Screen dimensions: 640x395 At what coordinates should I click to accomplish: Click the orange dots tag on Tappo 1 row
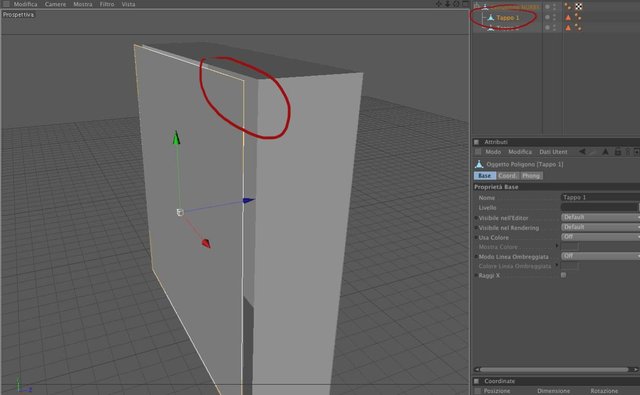(x=578, y=17)
